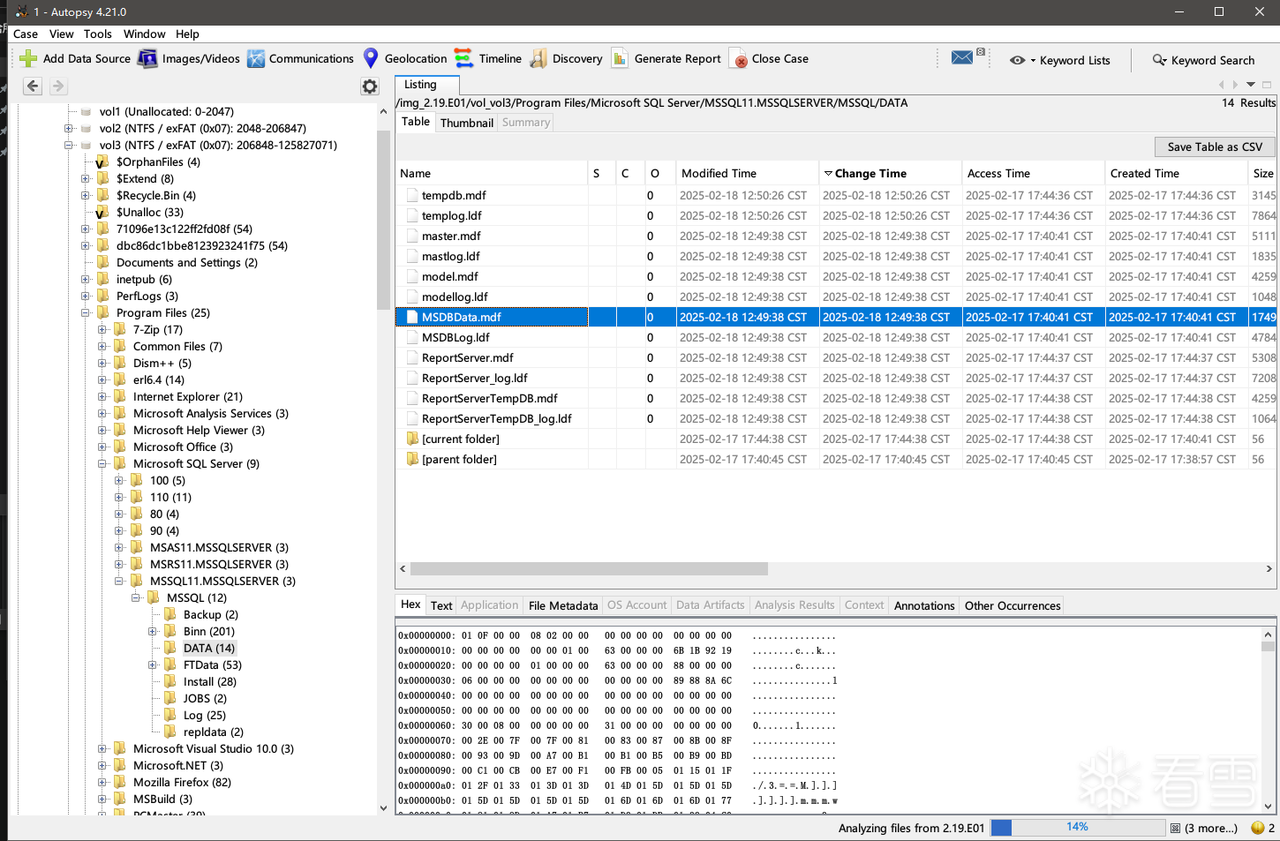Select the Text content viewer tab
Image resolution: width=1280 pixels, height=841 pixels.
click(x=441, y=605)
